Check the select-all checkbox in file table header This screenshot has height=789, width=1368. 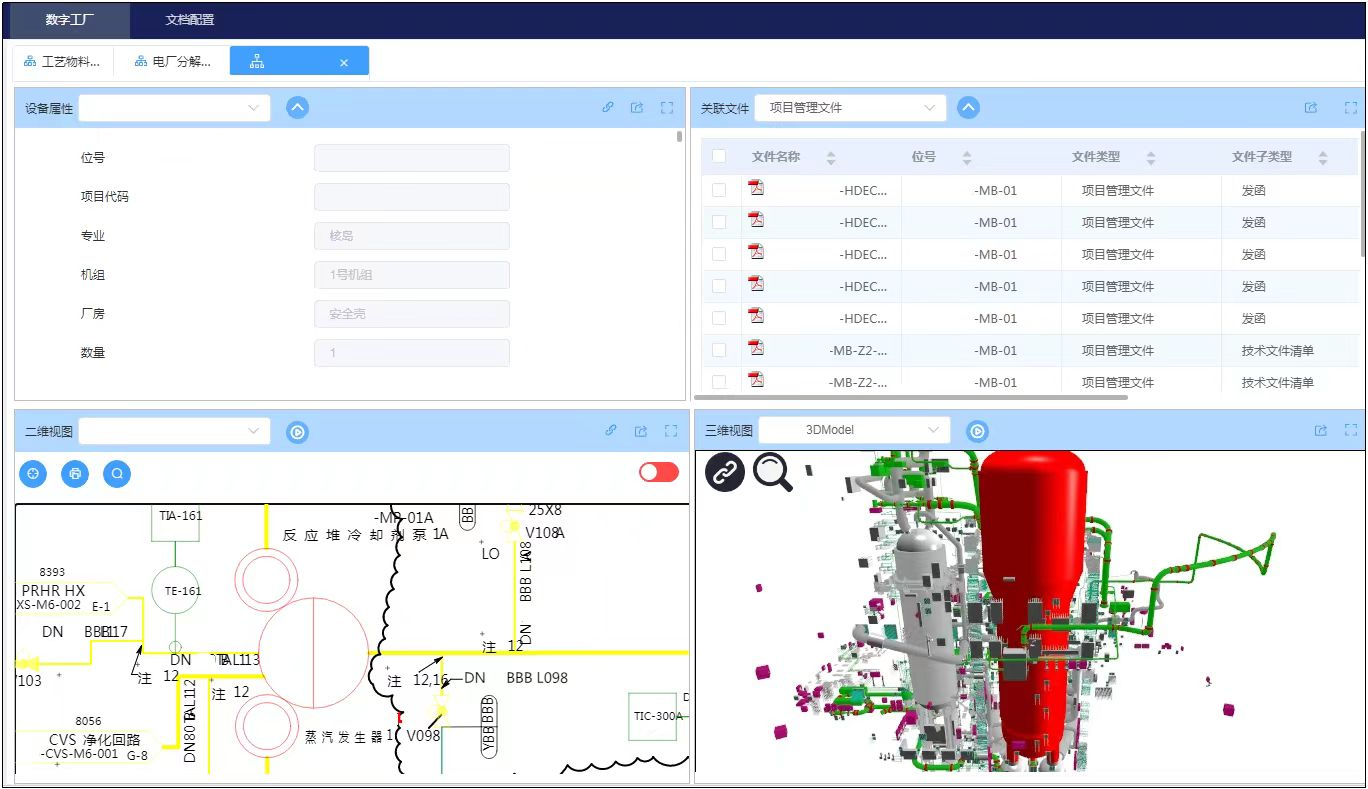pos(719,156)
